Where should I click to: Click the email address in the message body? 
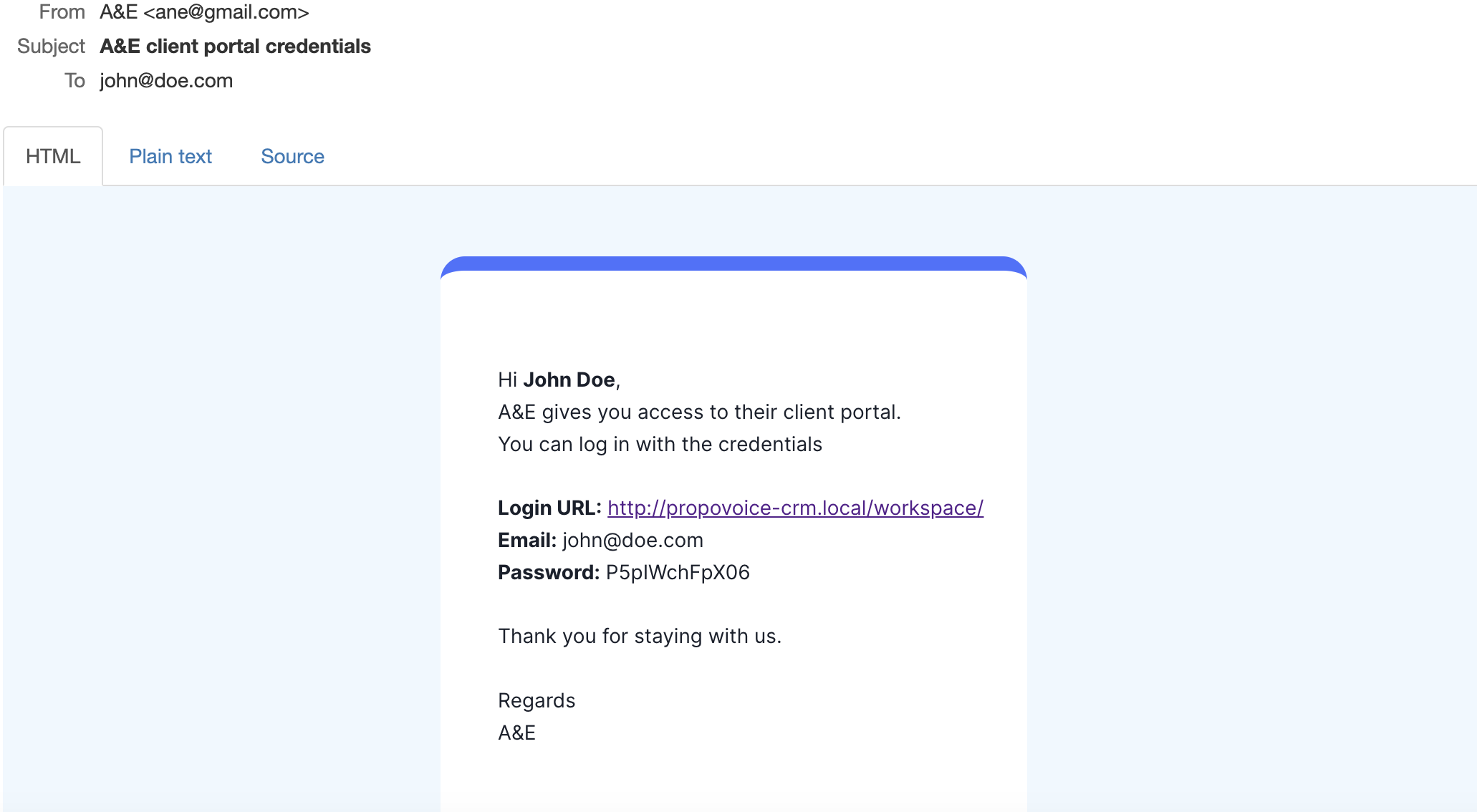(632, 540)
